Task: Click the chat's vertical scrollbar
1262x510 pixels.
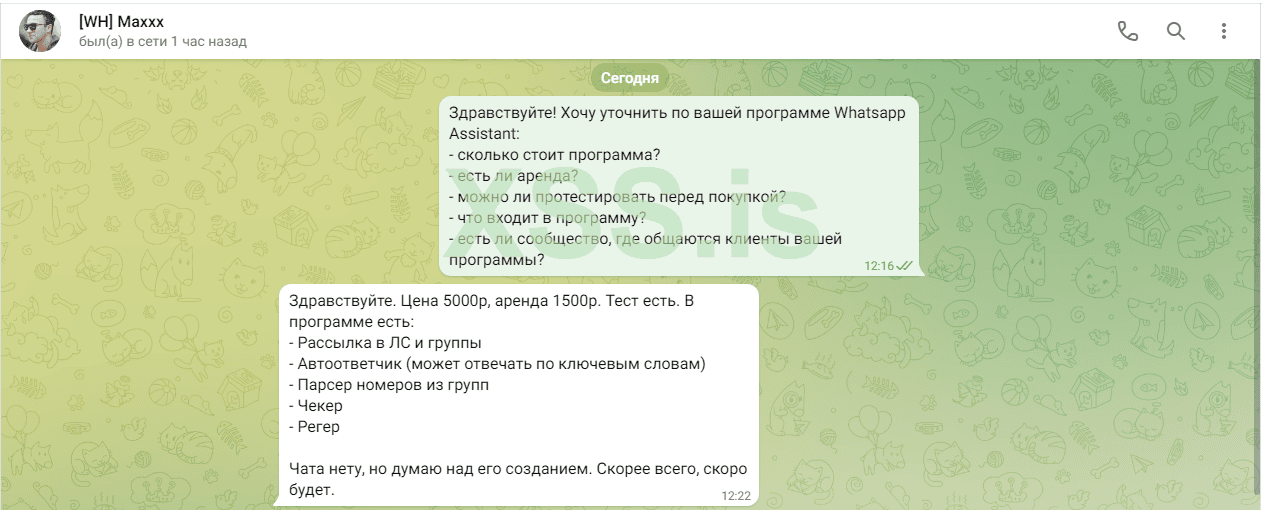Action: coord(1257,275)
